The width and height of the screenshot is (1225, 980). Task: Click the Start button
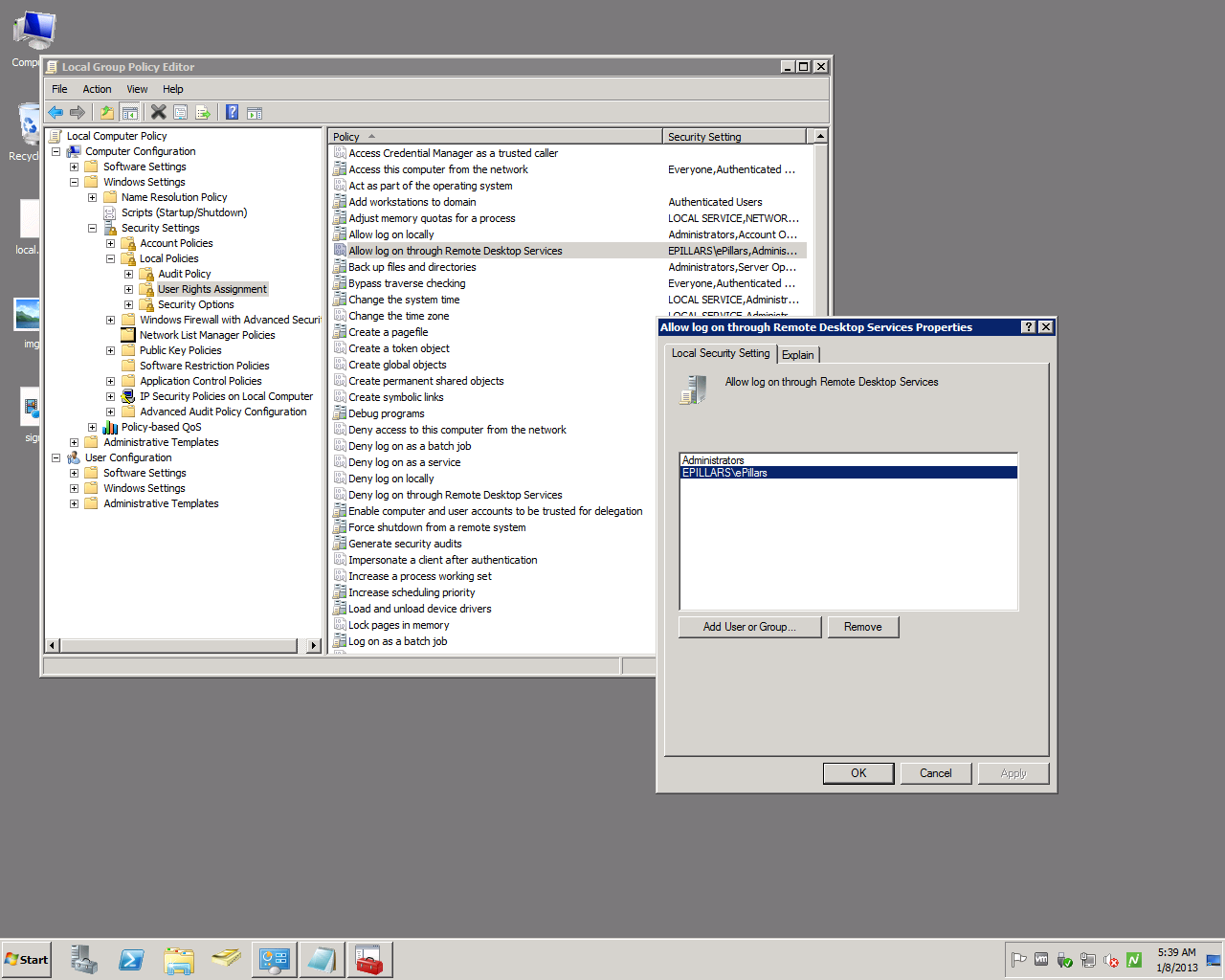27,959
